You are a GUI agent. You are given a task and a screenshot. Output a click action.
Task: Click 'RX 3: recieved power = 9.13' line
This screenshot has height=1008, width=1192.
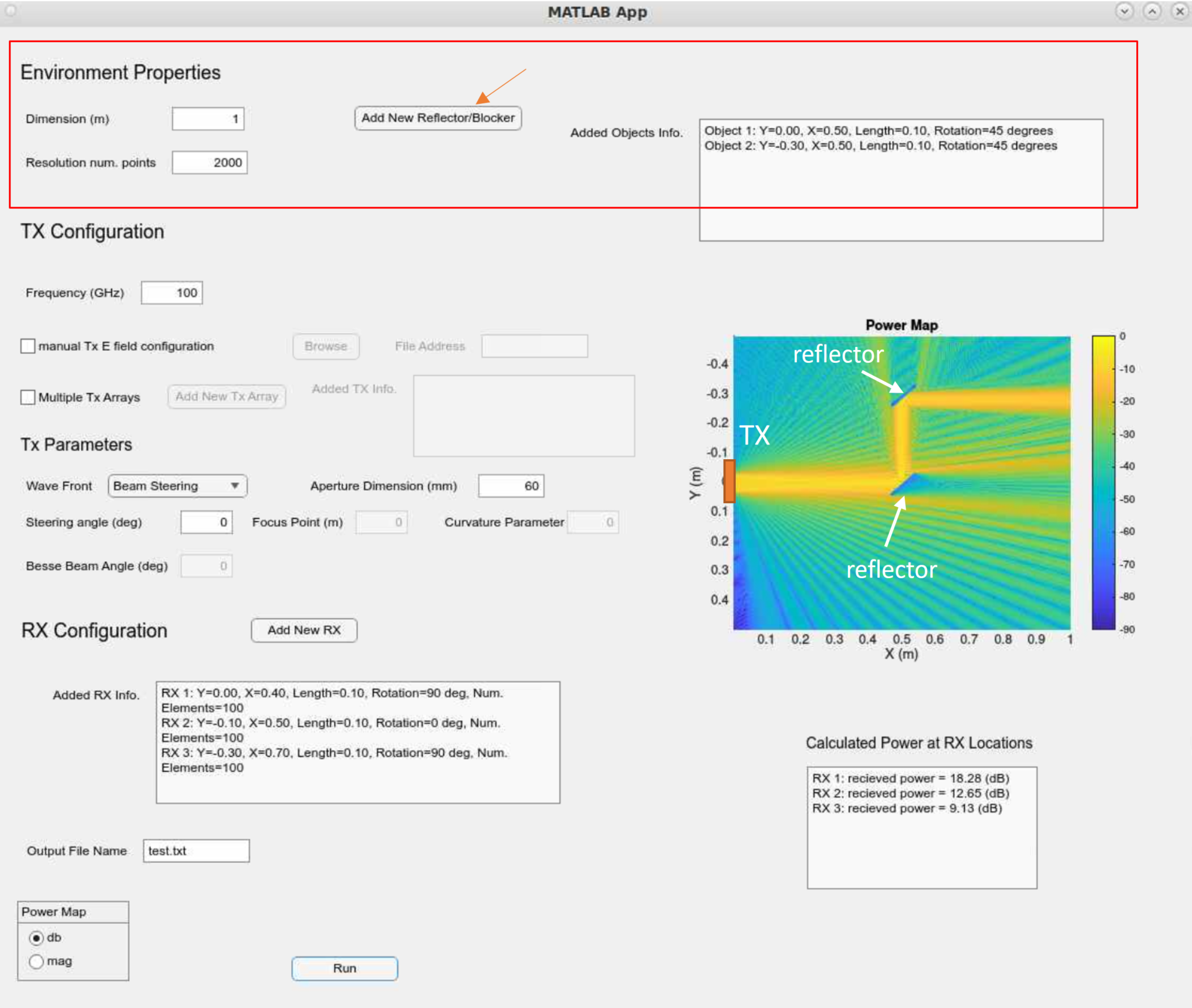(x=907, y=809)
